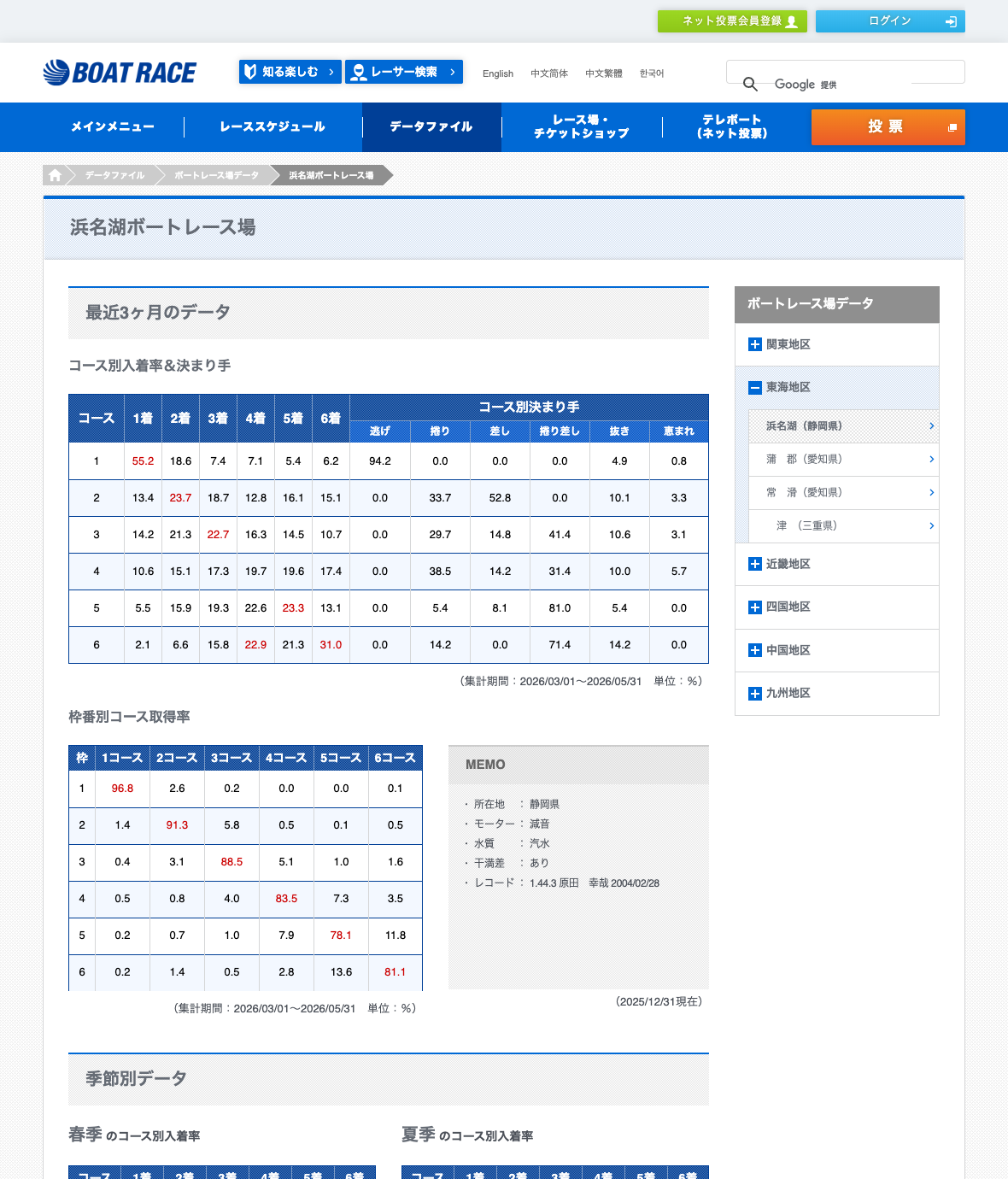Click the member registration person icon
Screen dimensions: 1008x1179
(791, 21)
